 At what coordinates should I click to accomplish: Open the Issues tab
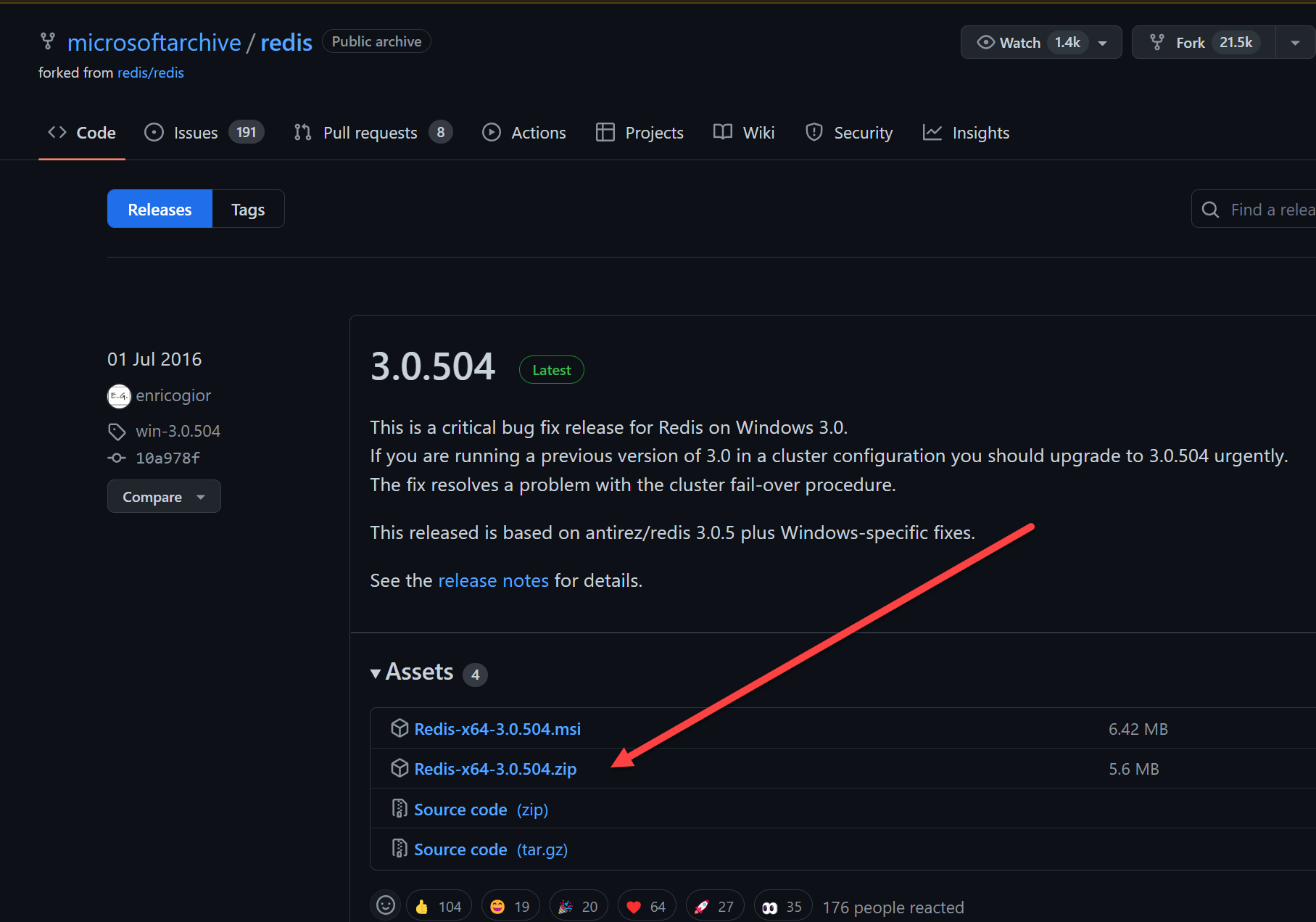pos(204,133)
